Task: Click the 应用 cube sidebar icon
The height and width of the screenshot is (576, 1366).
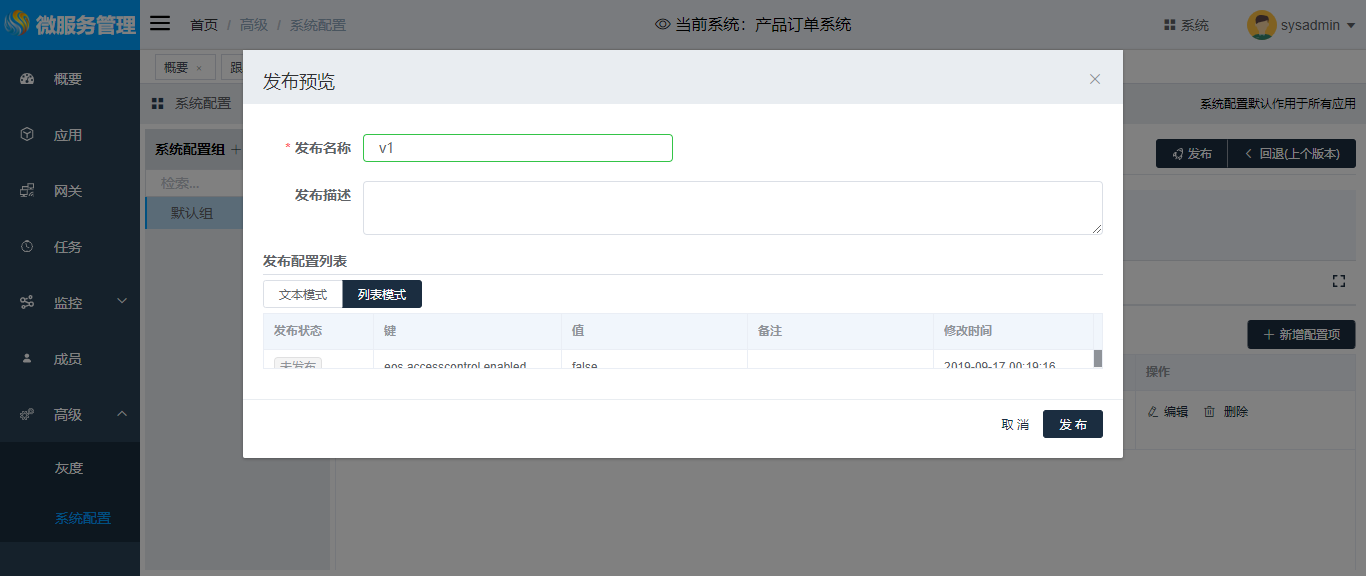Action: tap(27, 135)
